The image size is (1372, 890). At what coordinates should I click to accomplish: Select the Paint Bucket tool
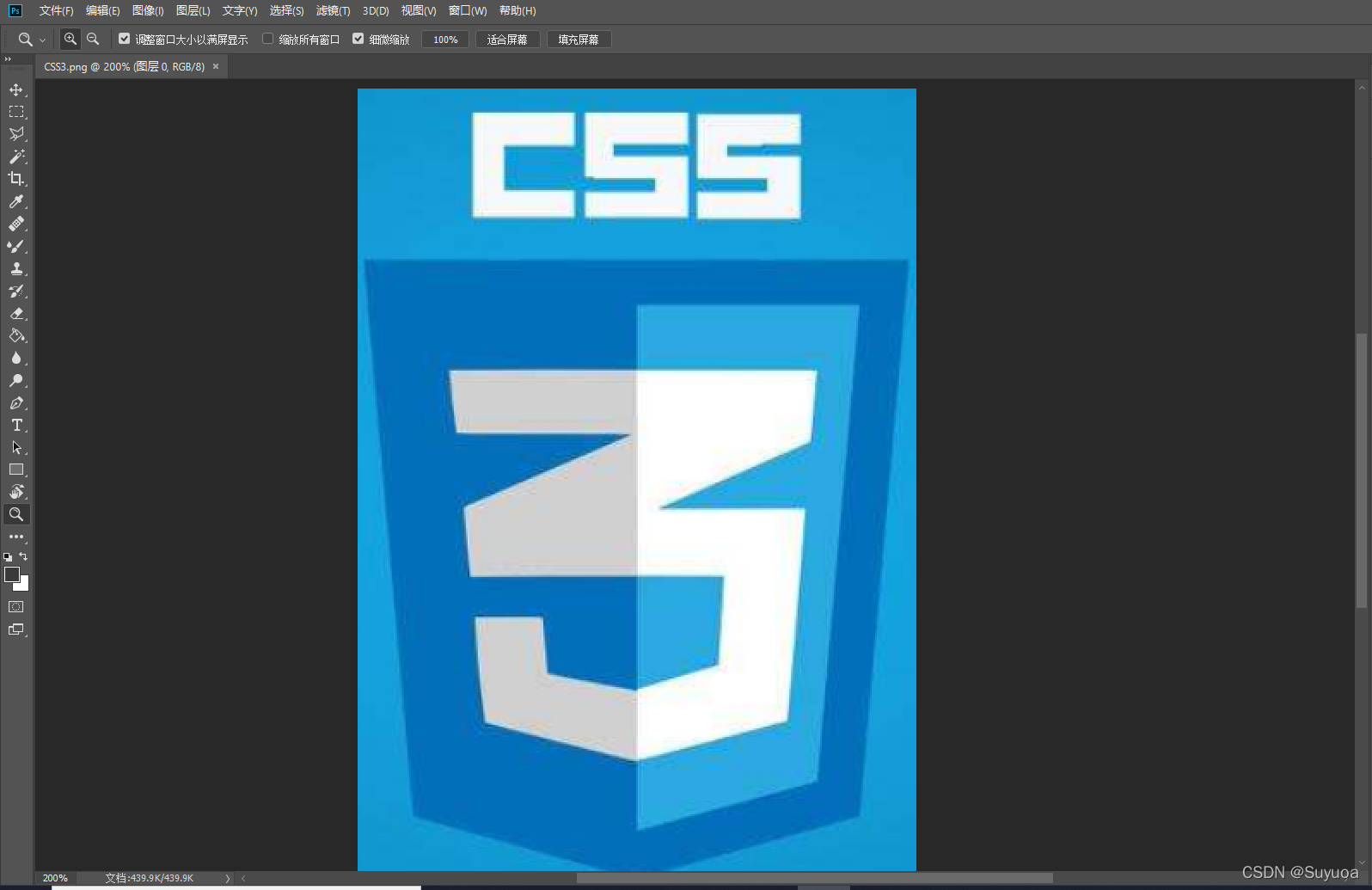point(16,335)
